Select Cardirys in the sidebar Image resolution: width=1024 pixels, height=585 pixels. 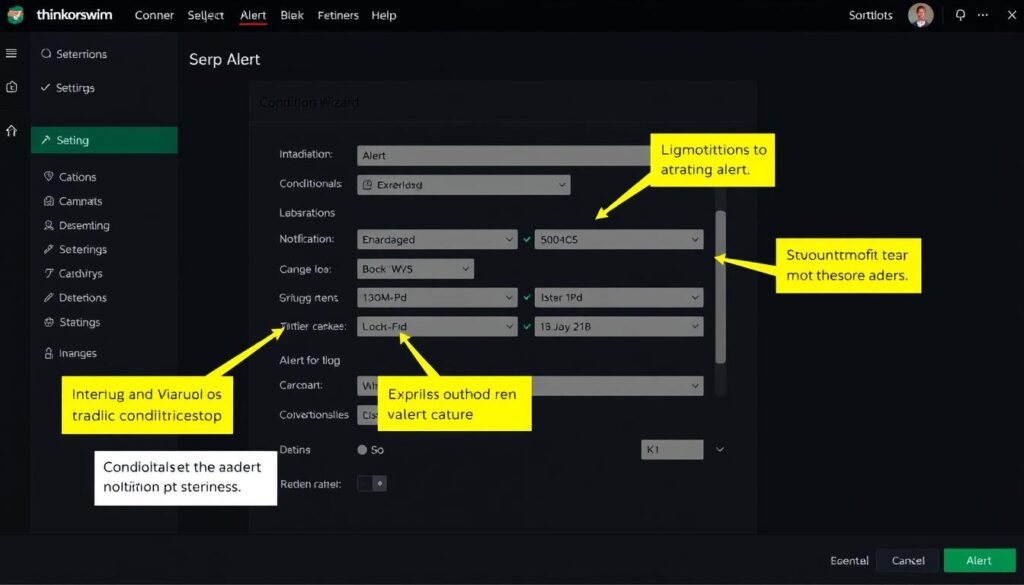click(80, 274)
